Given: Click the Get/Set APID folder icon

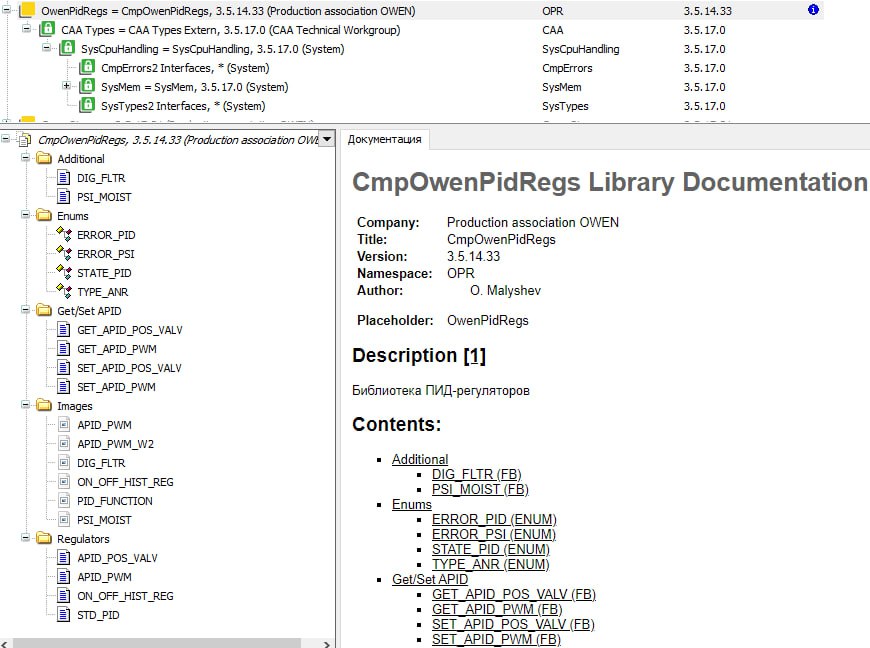Looking at the screenshot, I should tap(44, 311).
